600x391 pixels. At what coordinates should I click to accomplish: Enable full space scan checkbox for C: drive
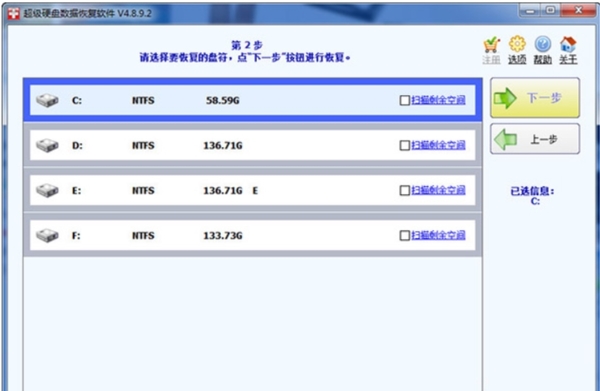[x=404, y=101]
